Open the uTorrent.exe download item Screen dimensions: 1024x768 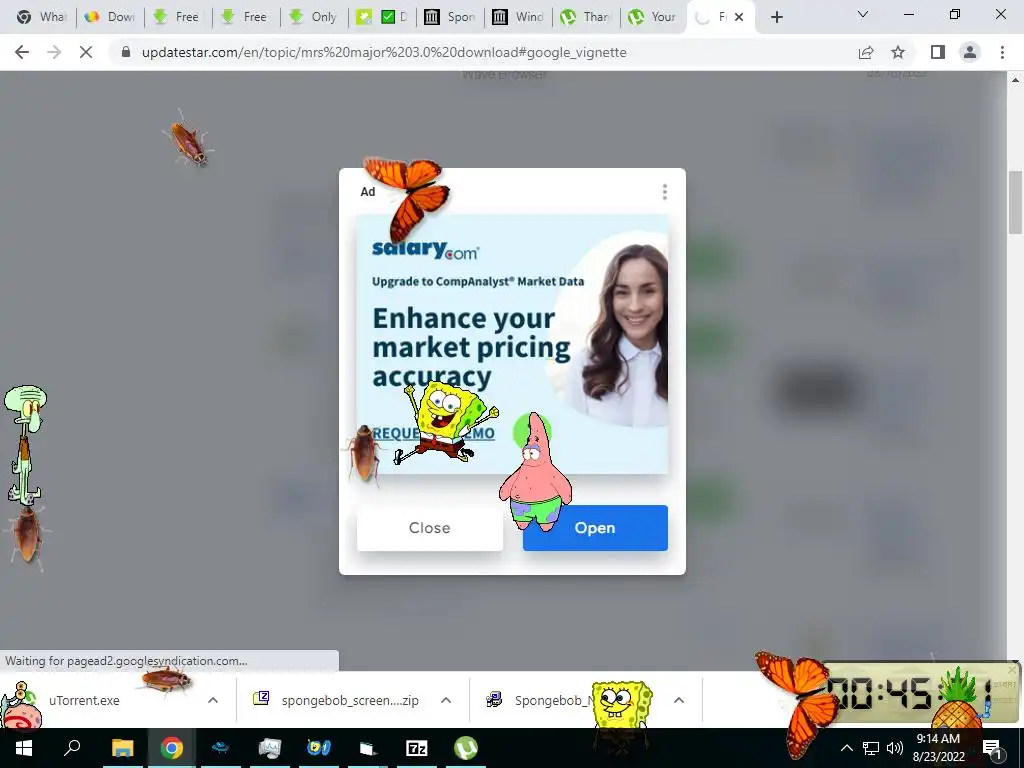pyautogui.click(x=84, y=700)
